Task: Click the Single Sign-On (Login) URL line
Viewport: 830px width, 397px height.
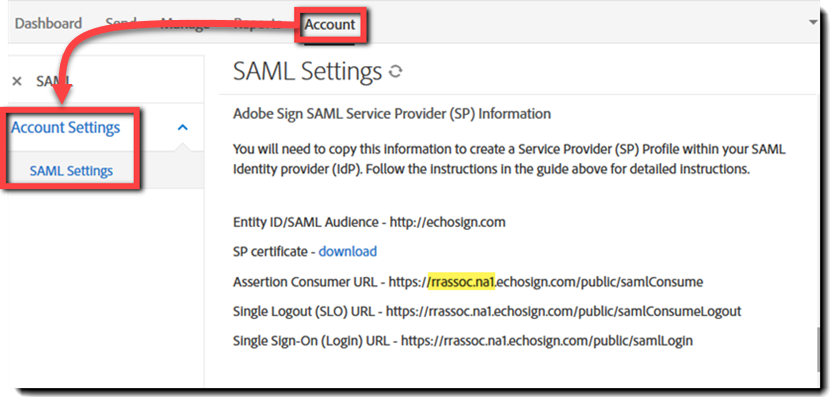Action: [x=463, y=341]
